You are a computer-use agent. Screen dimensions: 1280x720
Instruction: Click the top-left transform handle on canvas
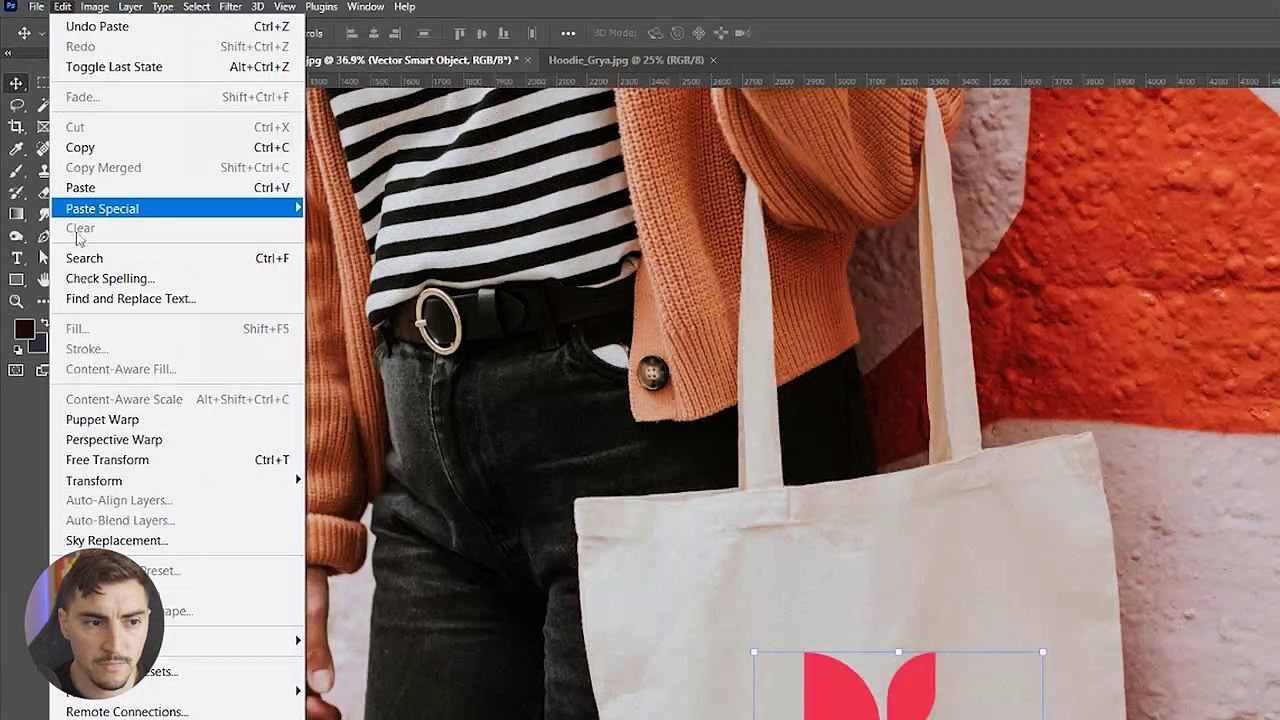[x=754, y=652]
